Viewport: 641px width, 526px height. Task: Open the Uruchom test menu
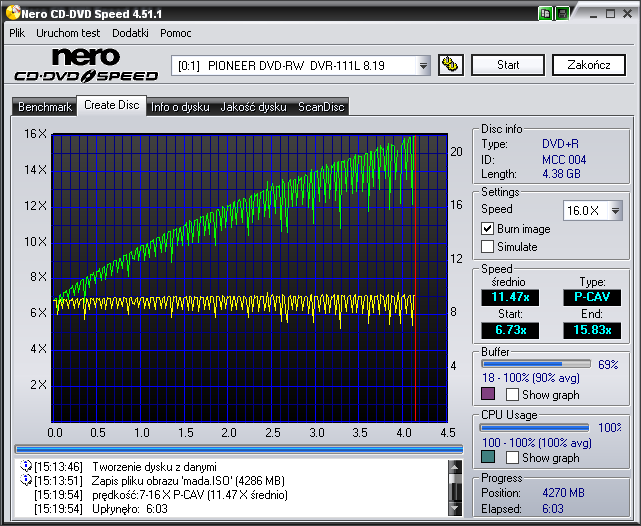[x=68, y=33]
